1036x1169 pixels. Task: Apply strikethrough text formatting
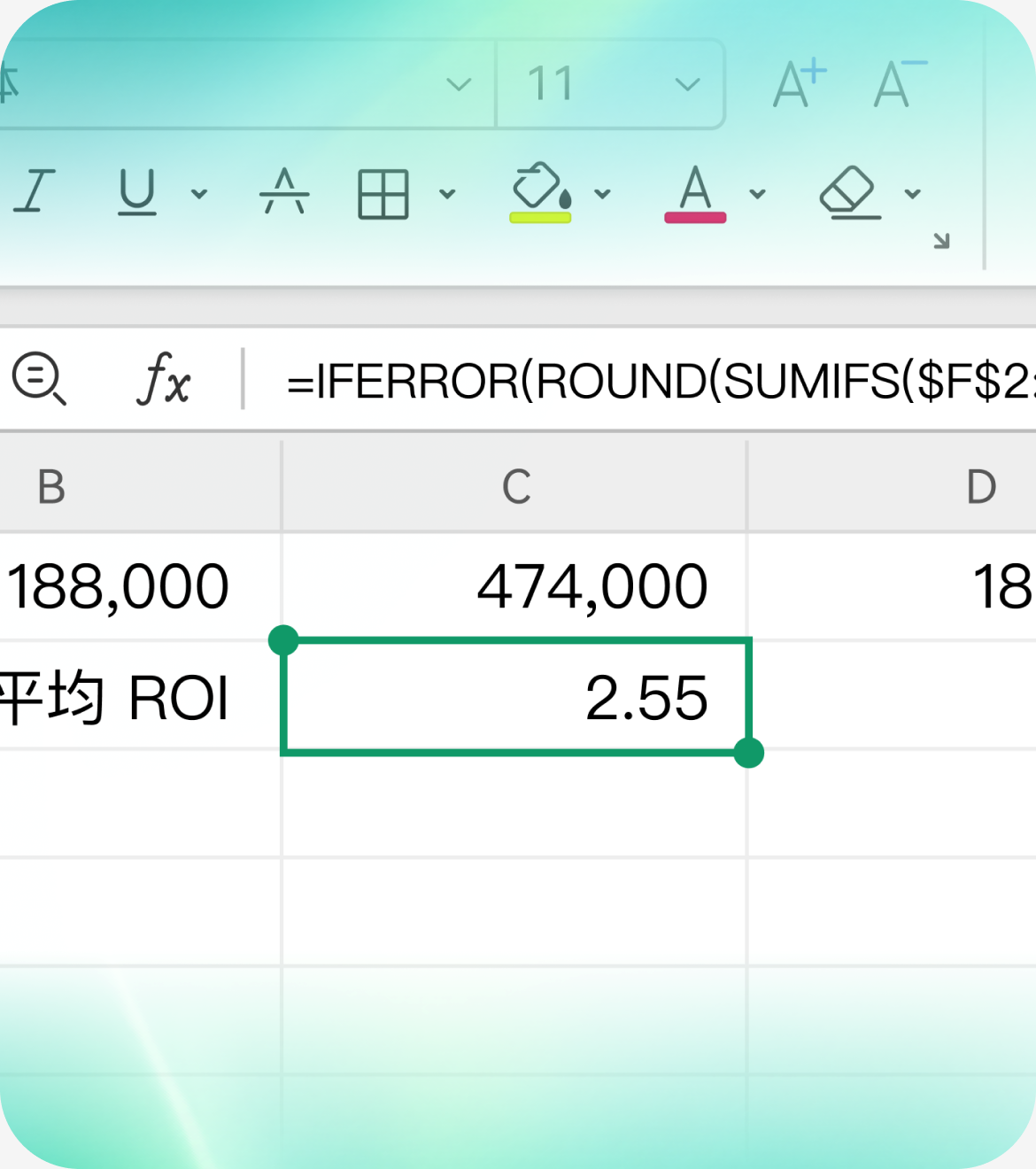click(284, 191)
